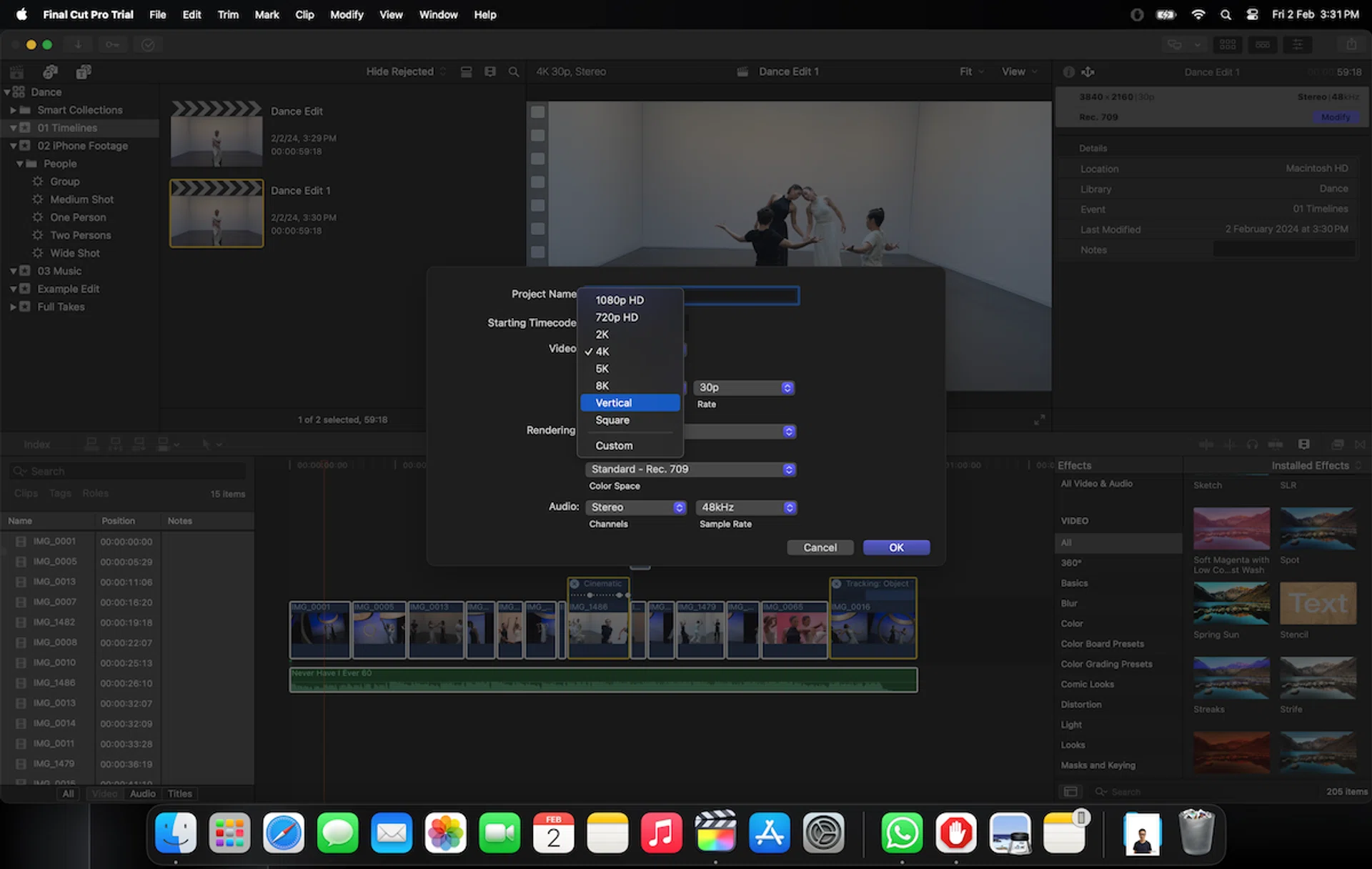
Task: Click the Share export icon in the toolbar
Action: point(1349,44)
